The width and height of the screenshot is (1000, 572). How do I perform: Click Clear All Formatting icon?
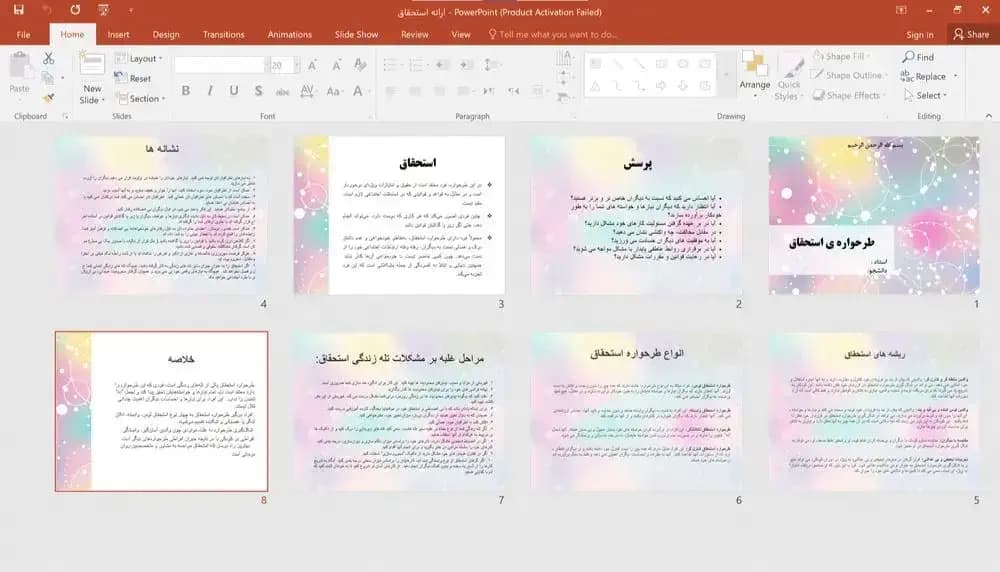tap(360, 64)
